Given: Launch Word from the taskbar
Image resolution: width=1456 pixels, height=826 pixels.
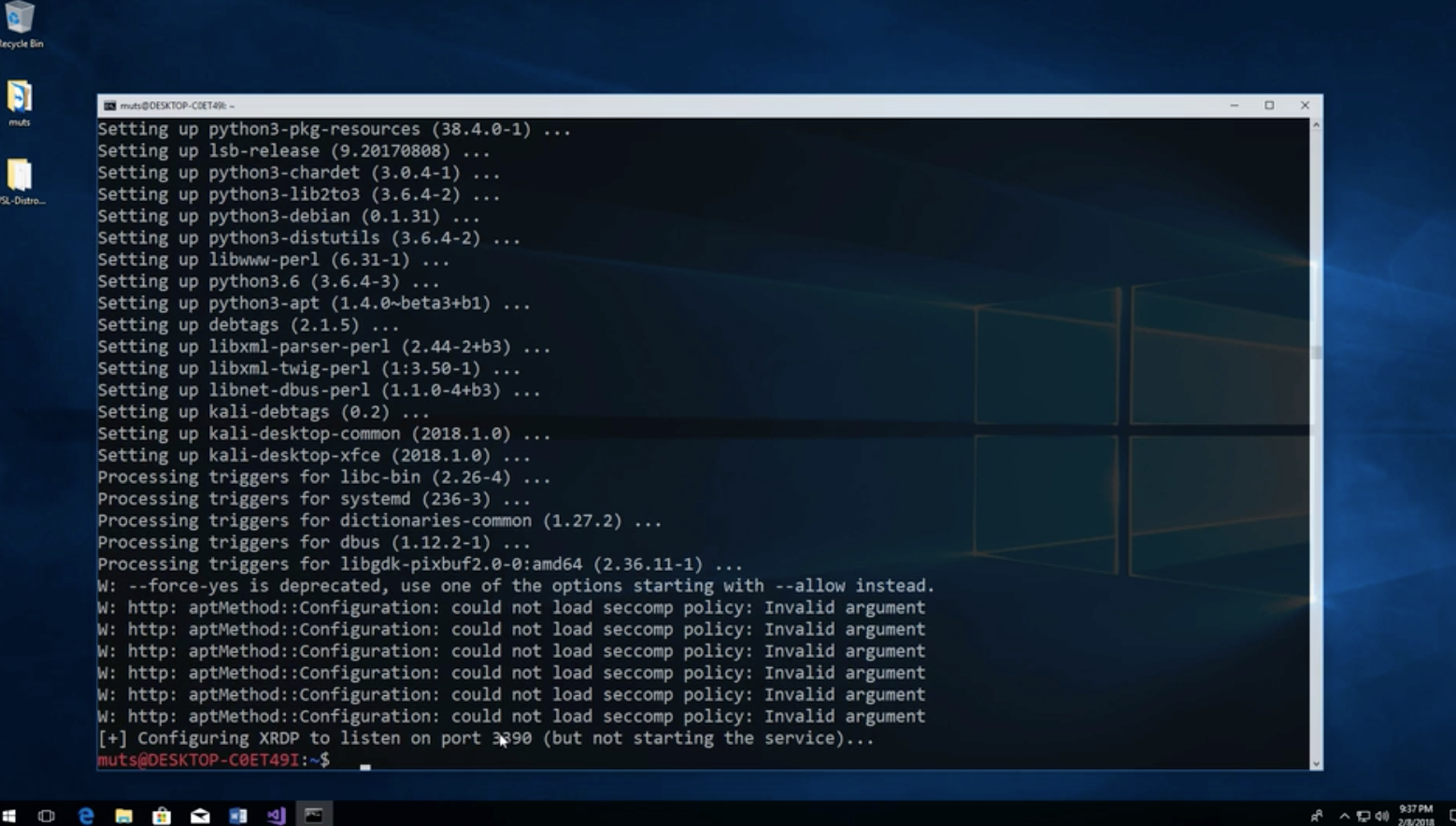Looking at the screenshot, I should 238,816.
